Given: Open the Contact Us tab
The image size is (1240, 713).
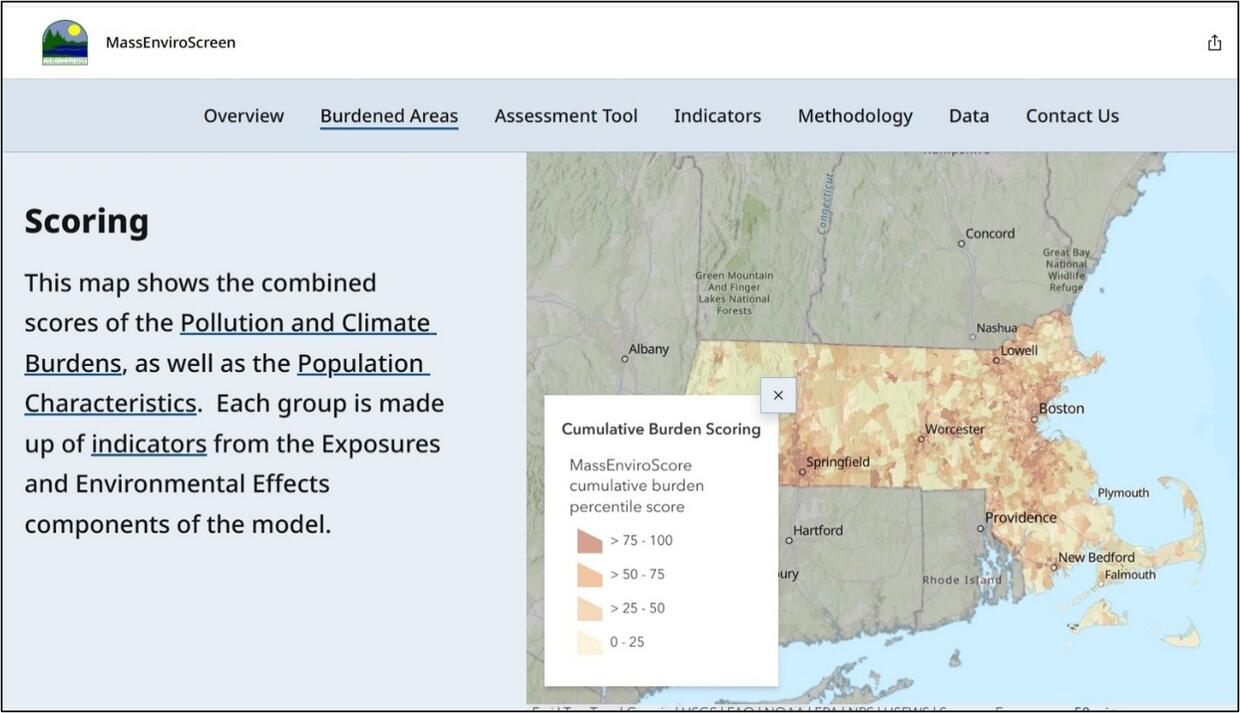Looking at the screenshot, I should pyautogui.click(x=1072, y=116).
